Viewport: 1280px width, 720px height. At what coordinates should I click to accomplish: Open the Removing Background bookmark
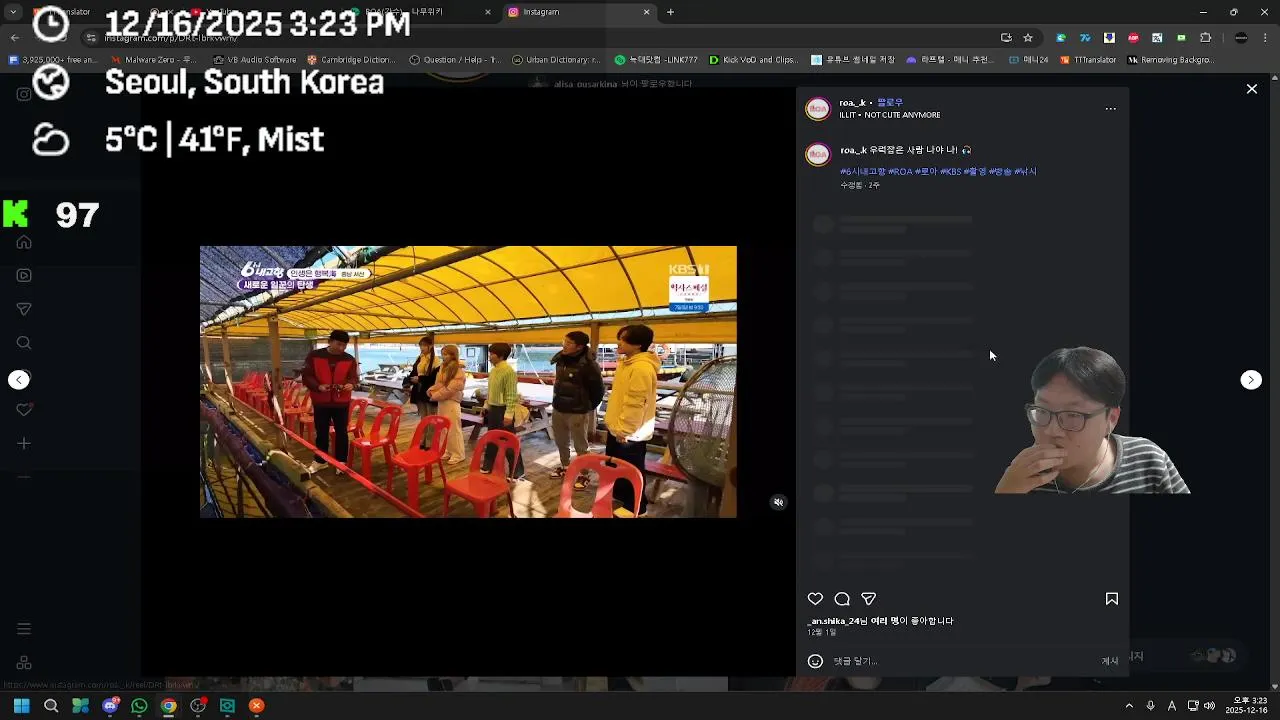pos(1171,60)
